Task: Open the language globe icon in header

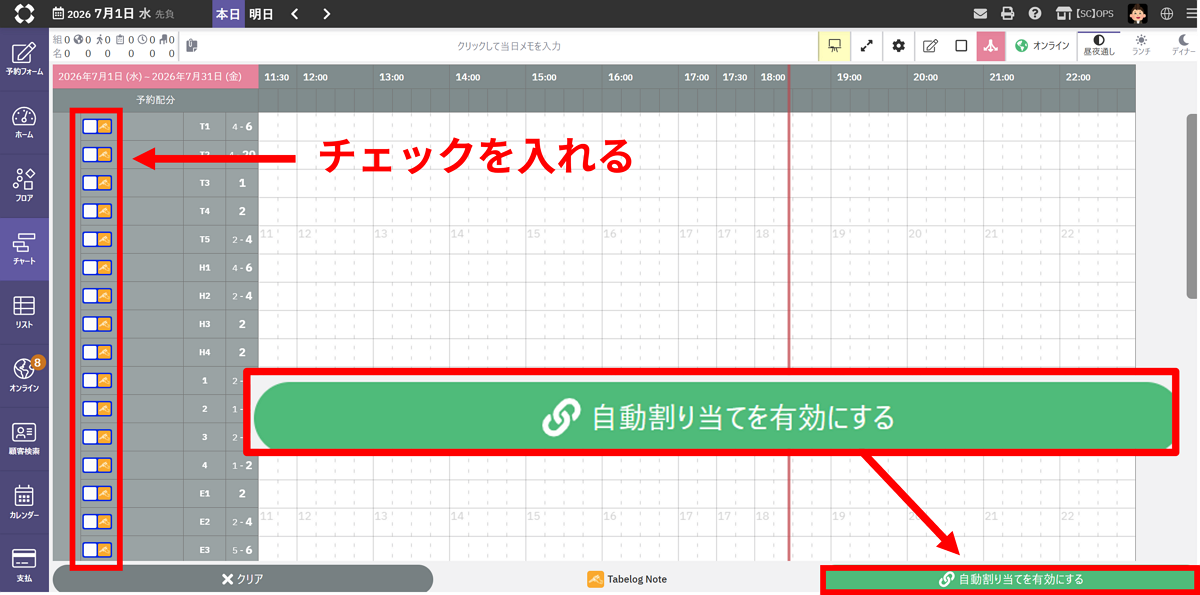Action: pyautogui.click(x=1167, y=14)
